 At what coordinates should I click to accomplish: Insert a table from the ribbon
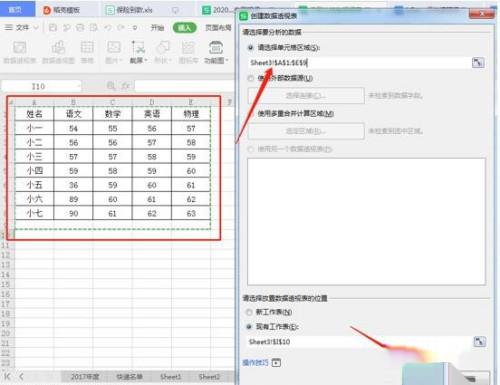[87, 52]
